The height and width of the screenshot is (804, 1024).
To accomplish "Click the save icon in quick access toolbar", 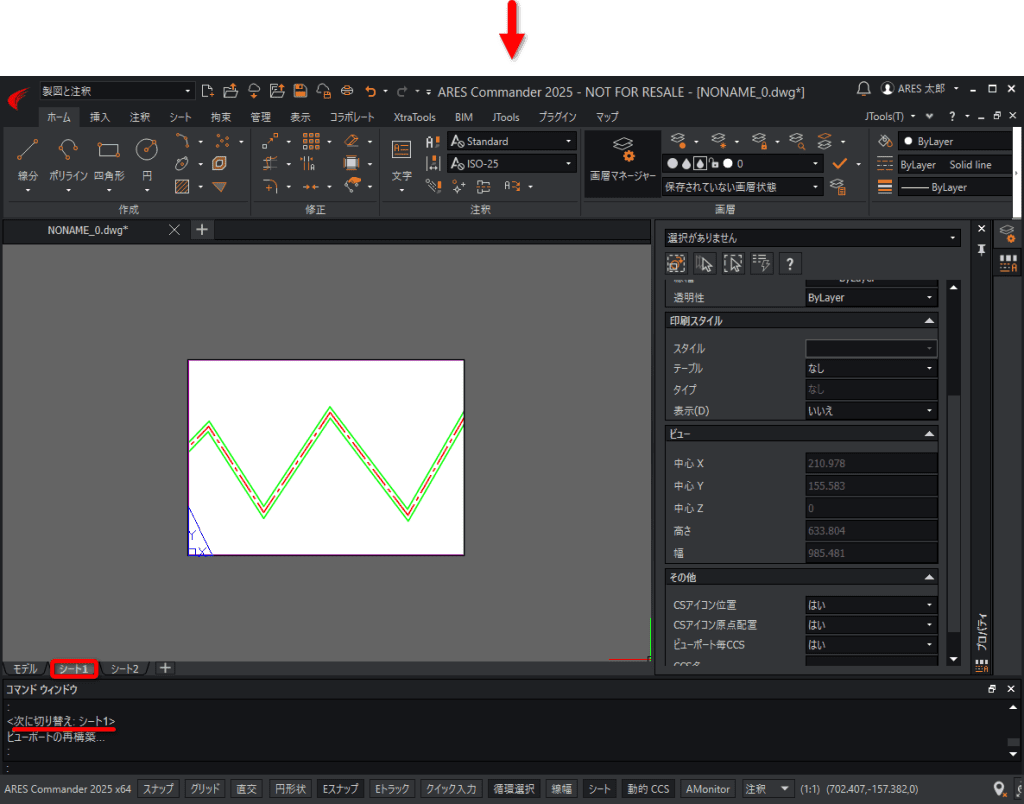I will click(300, 91).
